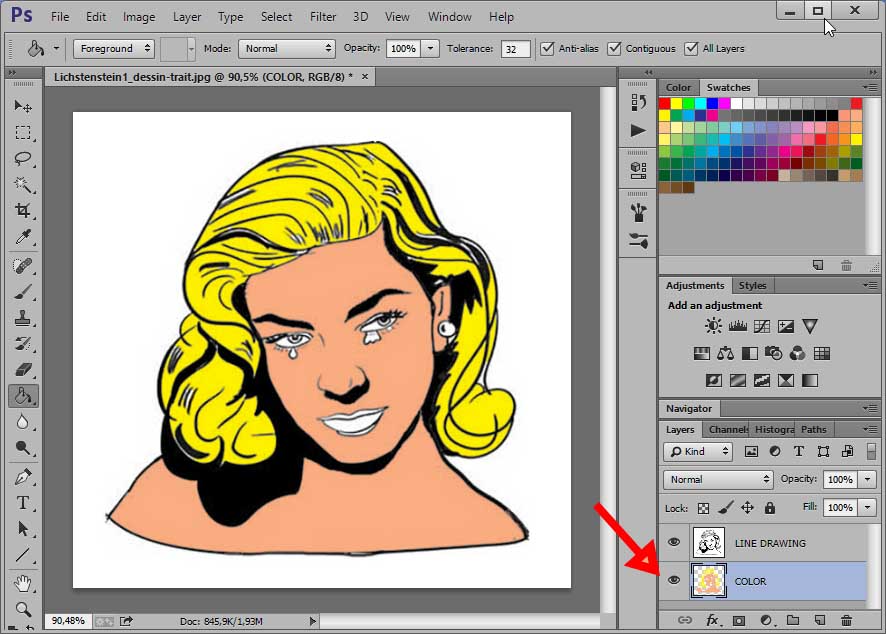Image resolution: width=886 pixels, height=634 pixels.
Task: Toggle lock transparent pixels
Action: tap(703, 508)
